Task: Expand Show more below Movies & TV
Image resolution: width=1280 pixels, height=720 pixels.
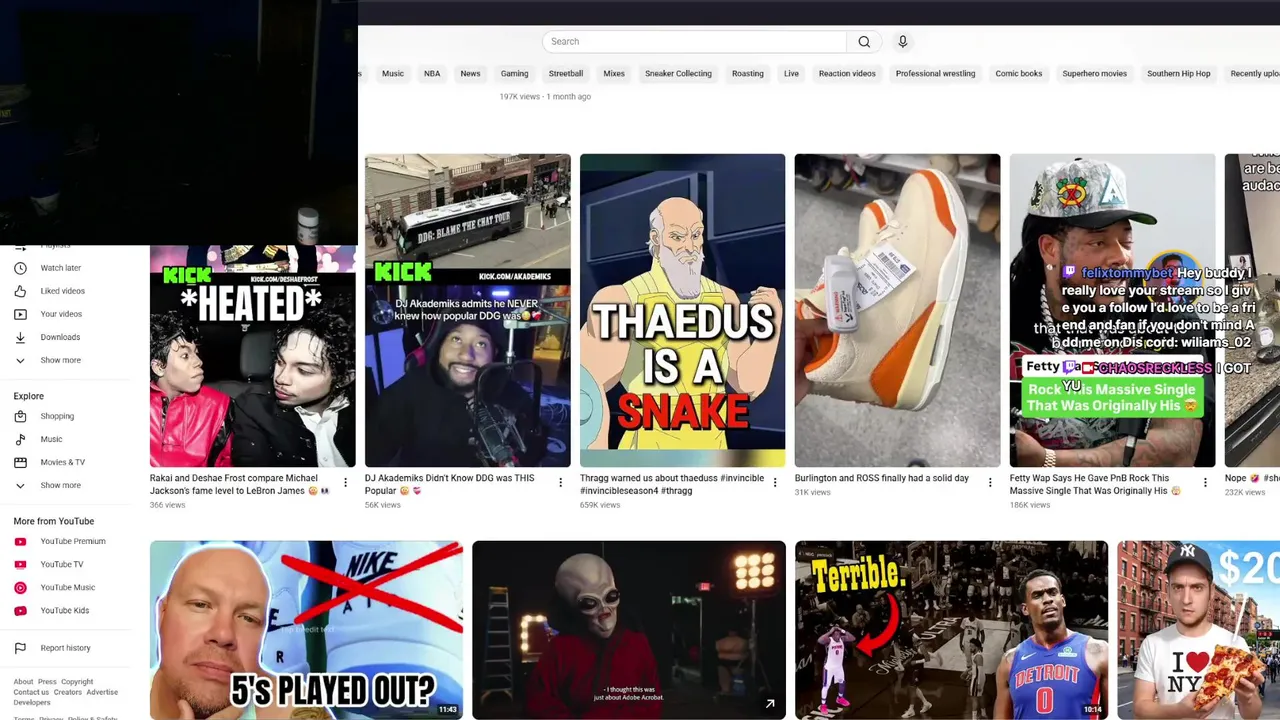Action: point(60,485)
